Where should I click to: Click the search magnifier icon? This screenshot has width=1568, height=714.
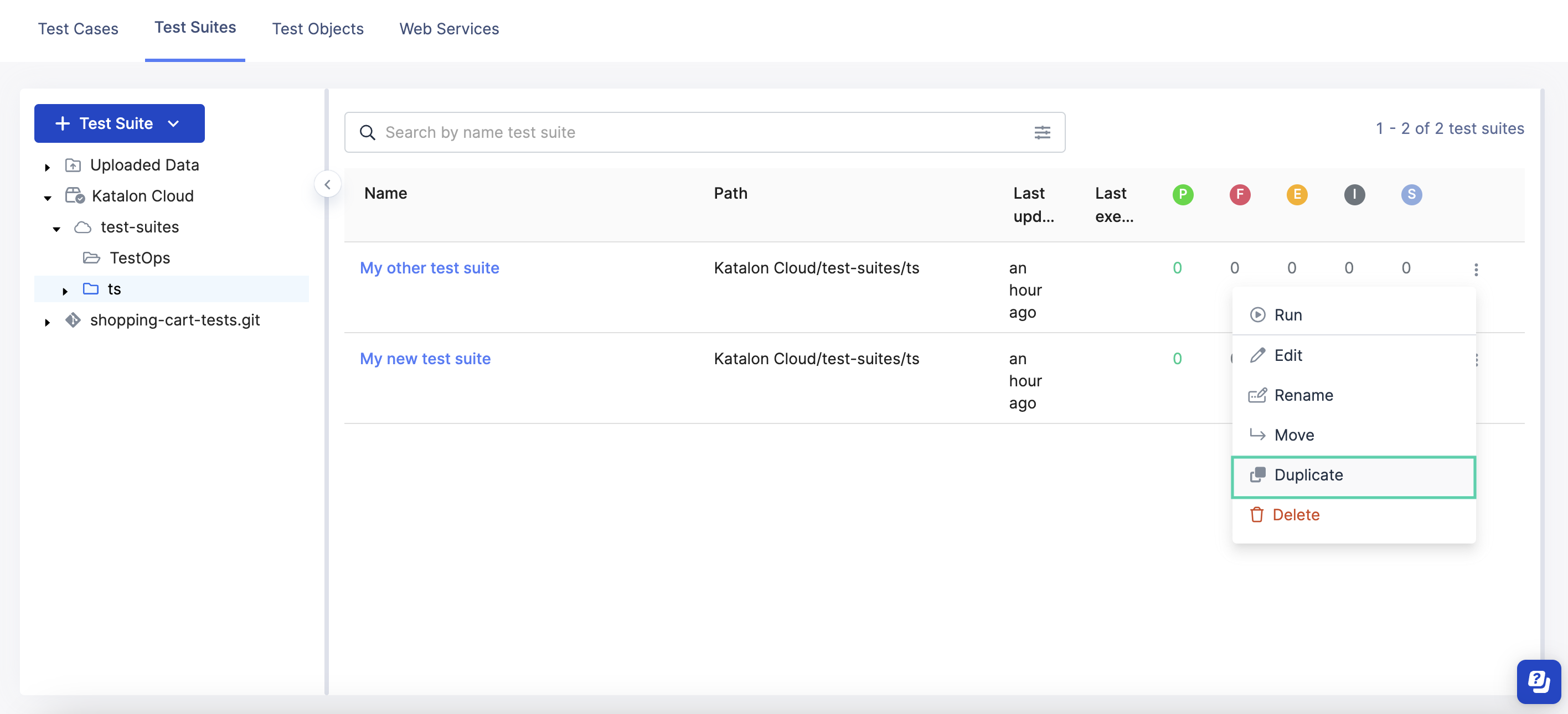tap(366, 131)
